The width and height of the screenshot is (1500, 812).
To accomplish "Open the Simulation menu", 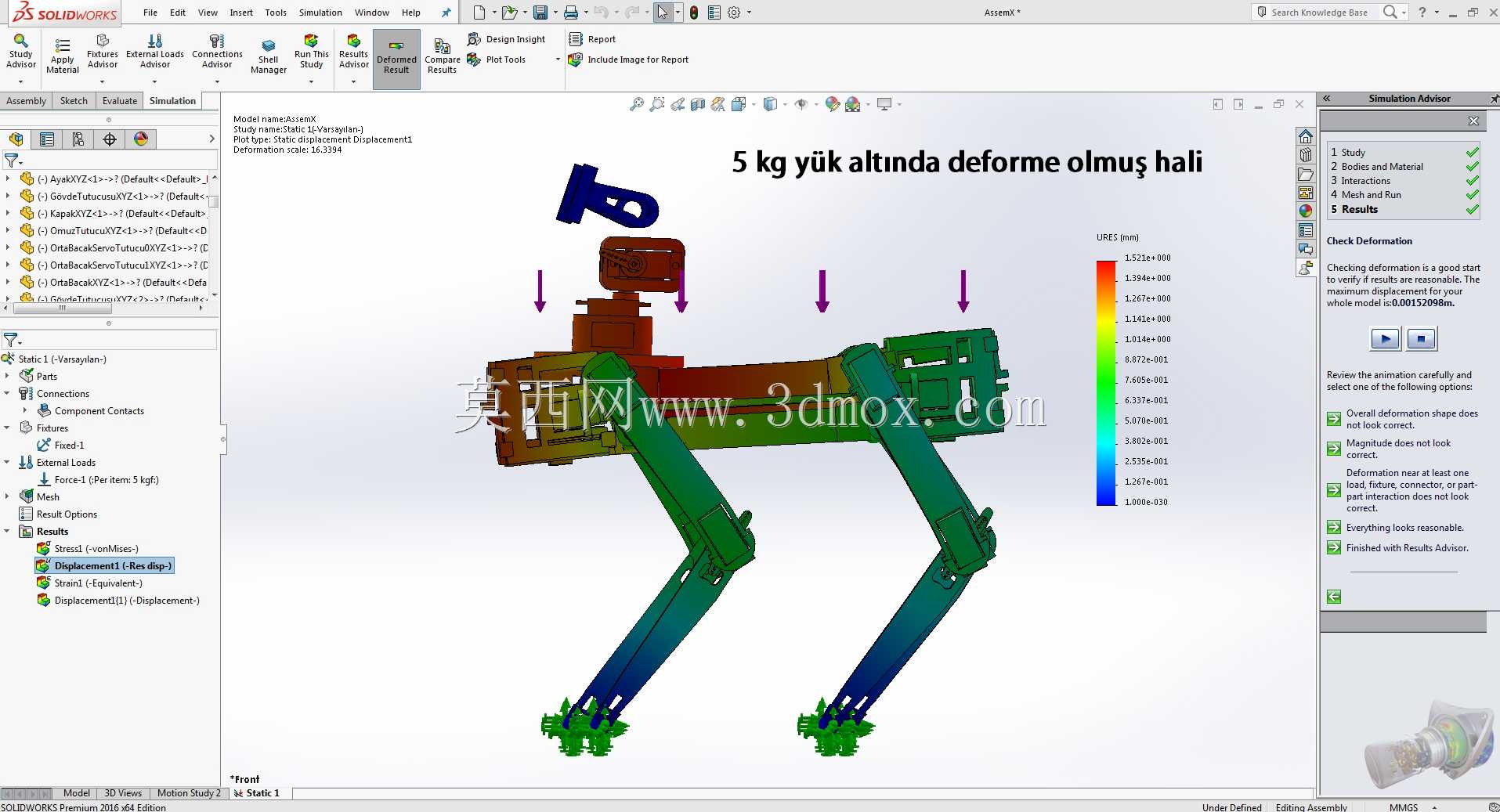I will point(320,13).
